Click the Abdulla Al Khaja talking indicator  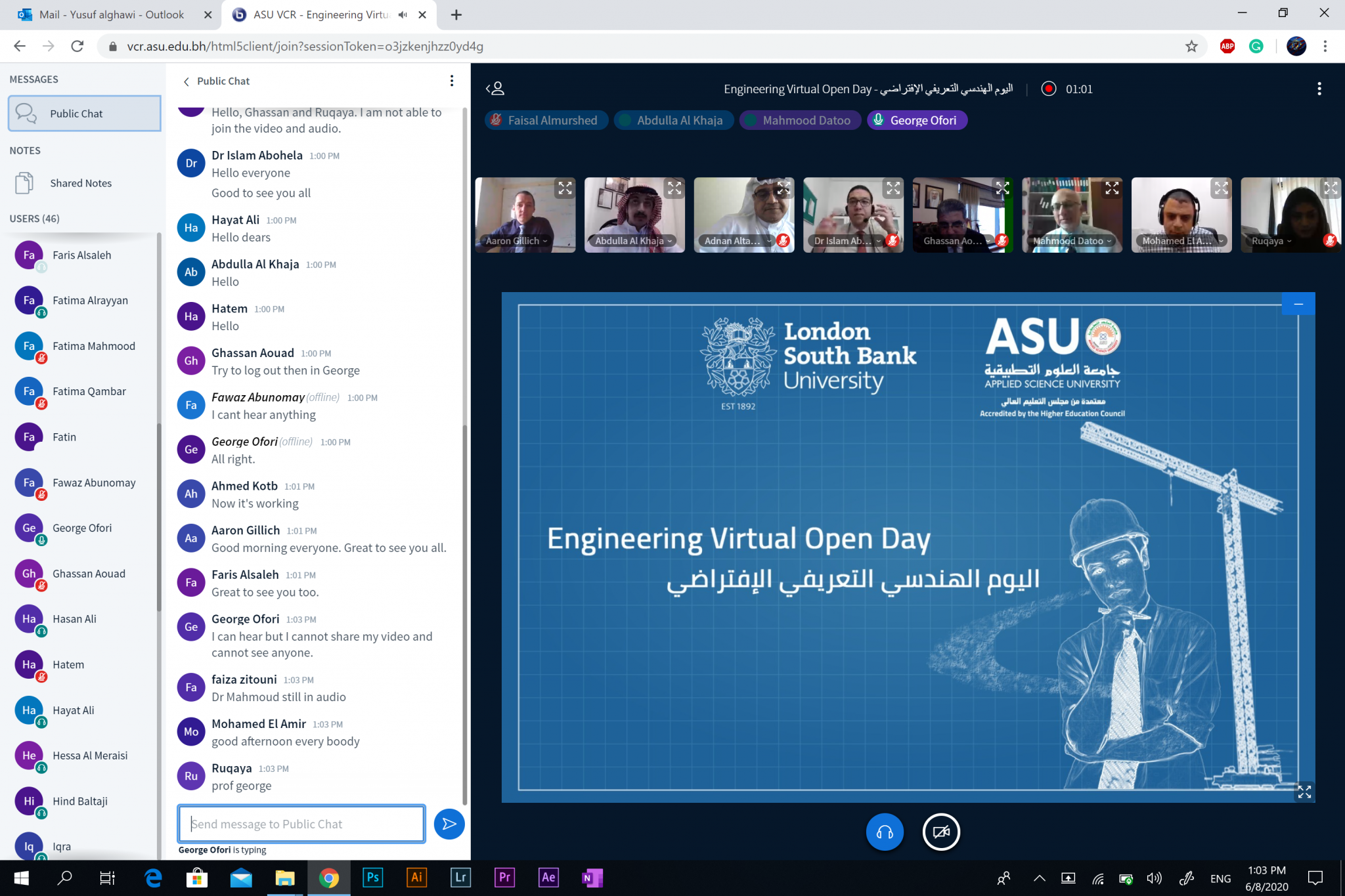(674, 120)
